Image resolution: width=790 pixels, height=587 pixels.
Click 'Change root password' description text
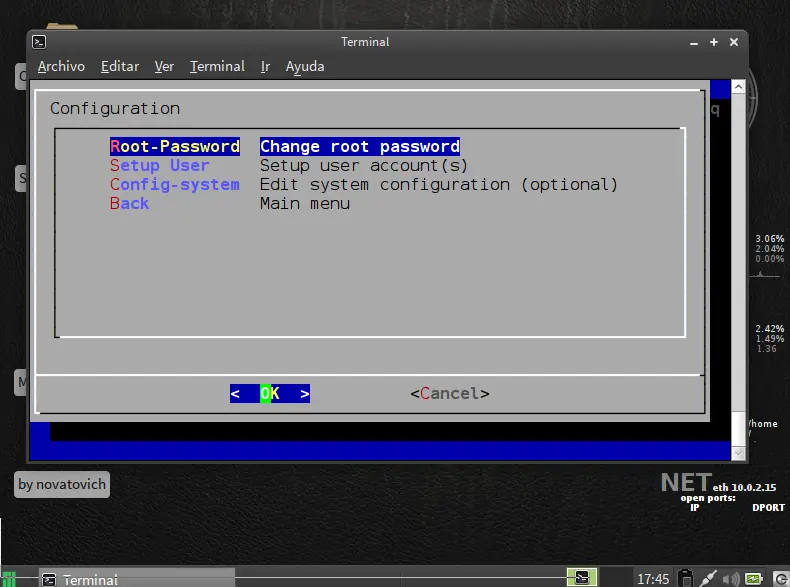(360, 147)
